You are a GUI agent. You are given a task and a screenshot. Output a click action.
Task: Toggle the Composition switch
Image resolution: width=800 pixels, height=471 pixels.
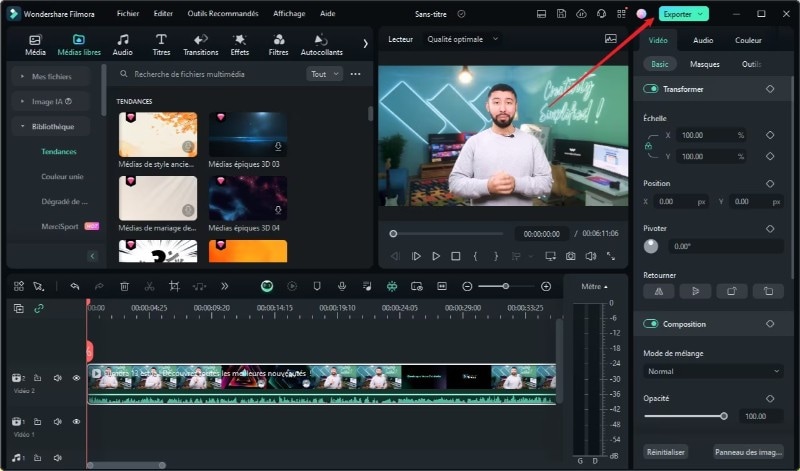click(651, 324)
